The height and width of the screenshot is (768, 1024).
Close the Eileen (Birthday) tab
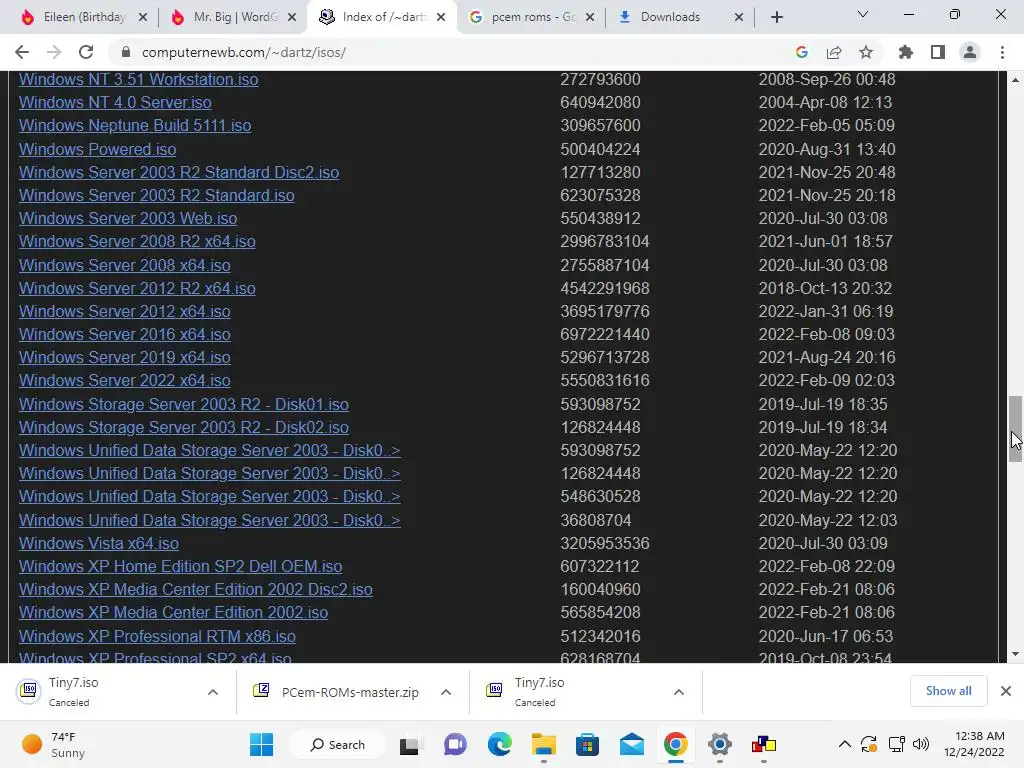pos(143,17)
